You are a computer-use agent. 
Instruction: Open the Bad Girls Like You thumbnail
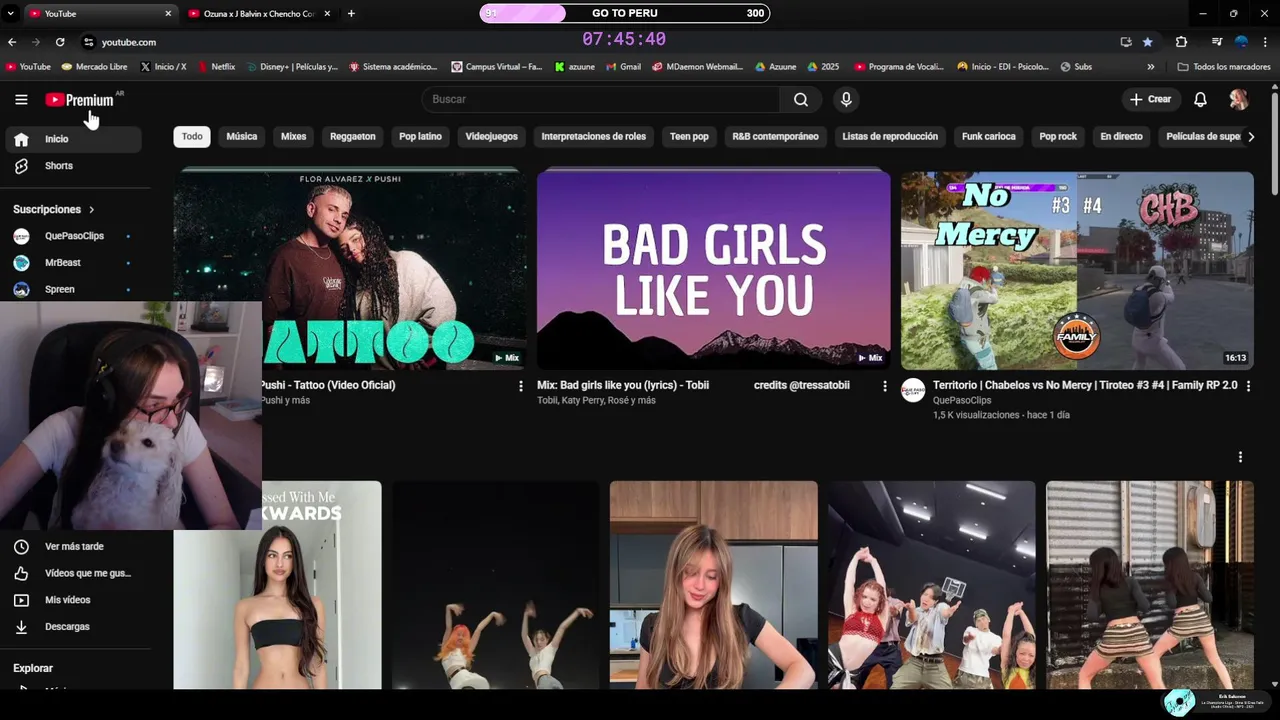[x=713, y=270]
